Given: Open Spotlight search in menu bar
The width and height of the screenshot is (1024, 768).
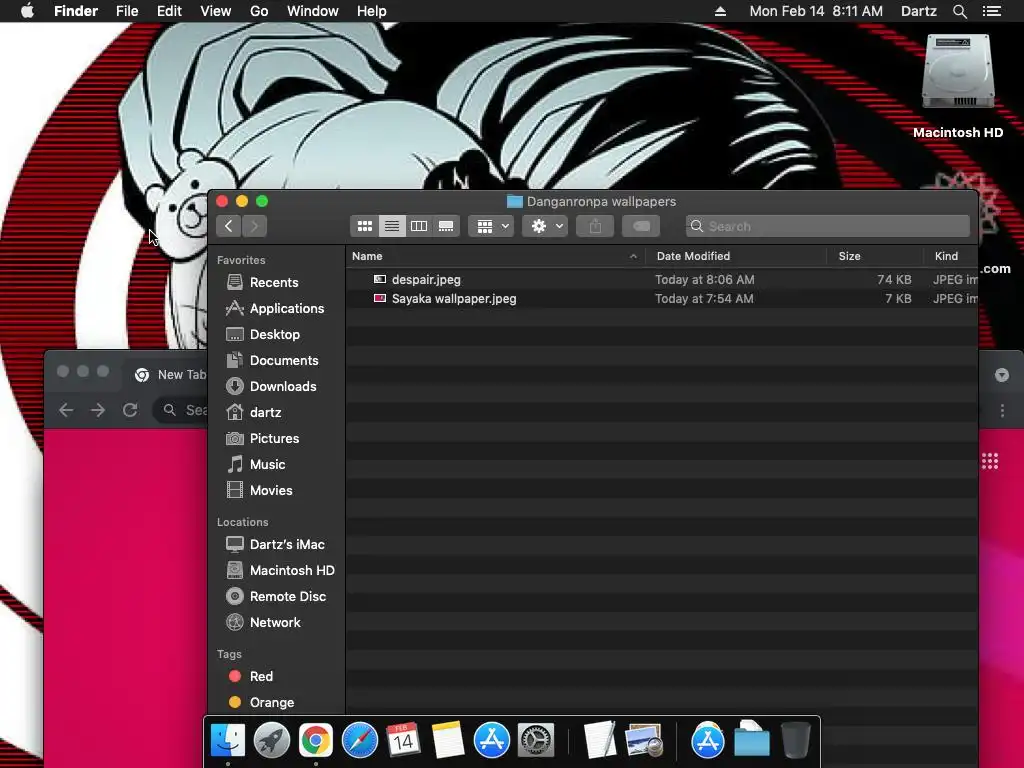Looking at the screenshot, I should click(959, 11).
